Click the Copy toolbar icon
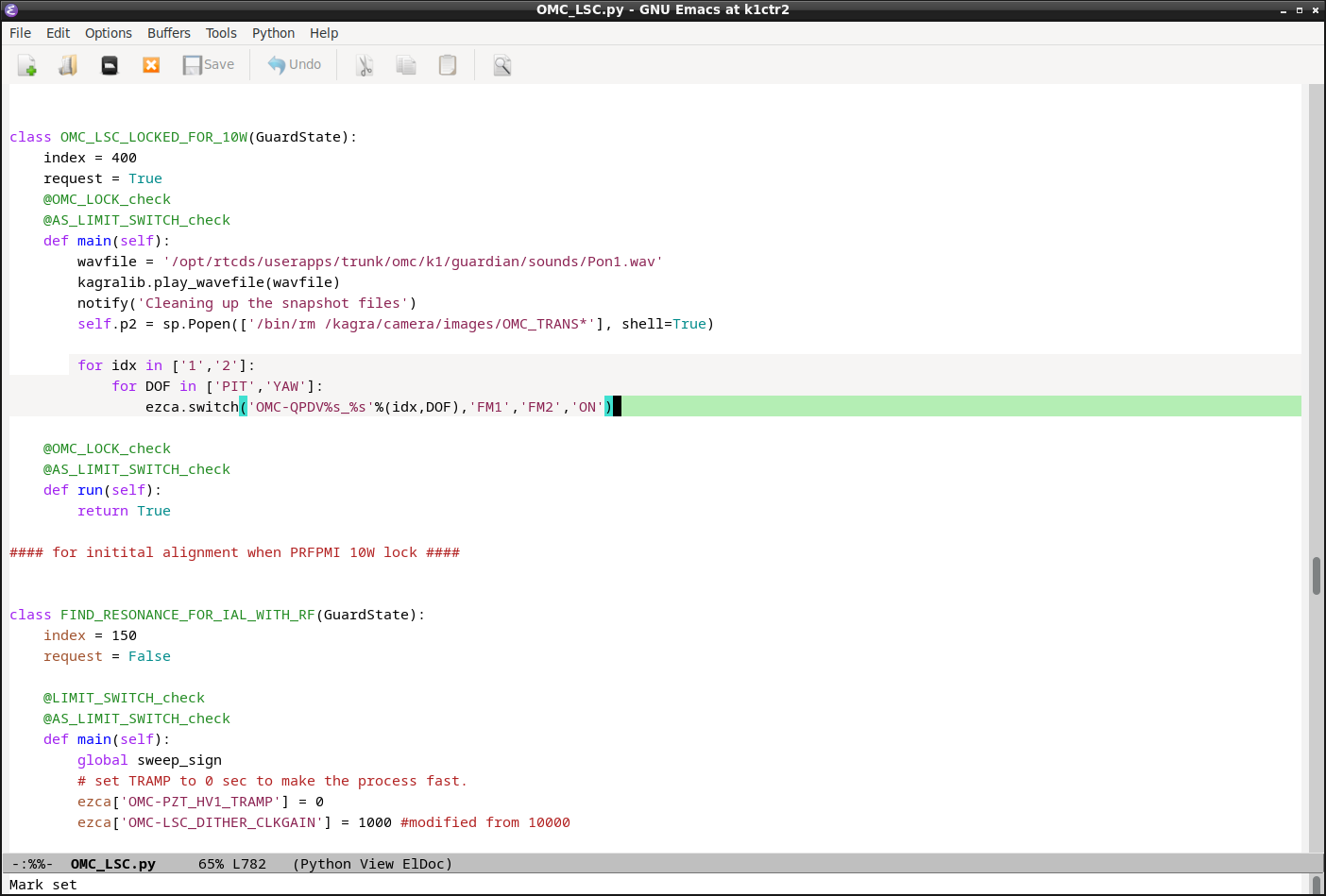 click(x=406, y=65)
